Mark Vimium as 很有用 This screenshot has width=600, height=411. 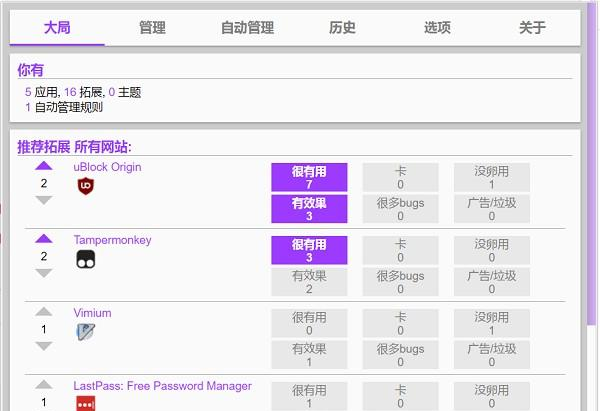coord(309,323)
